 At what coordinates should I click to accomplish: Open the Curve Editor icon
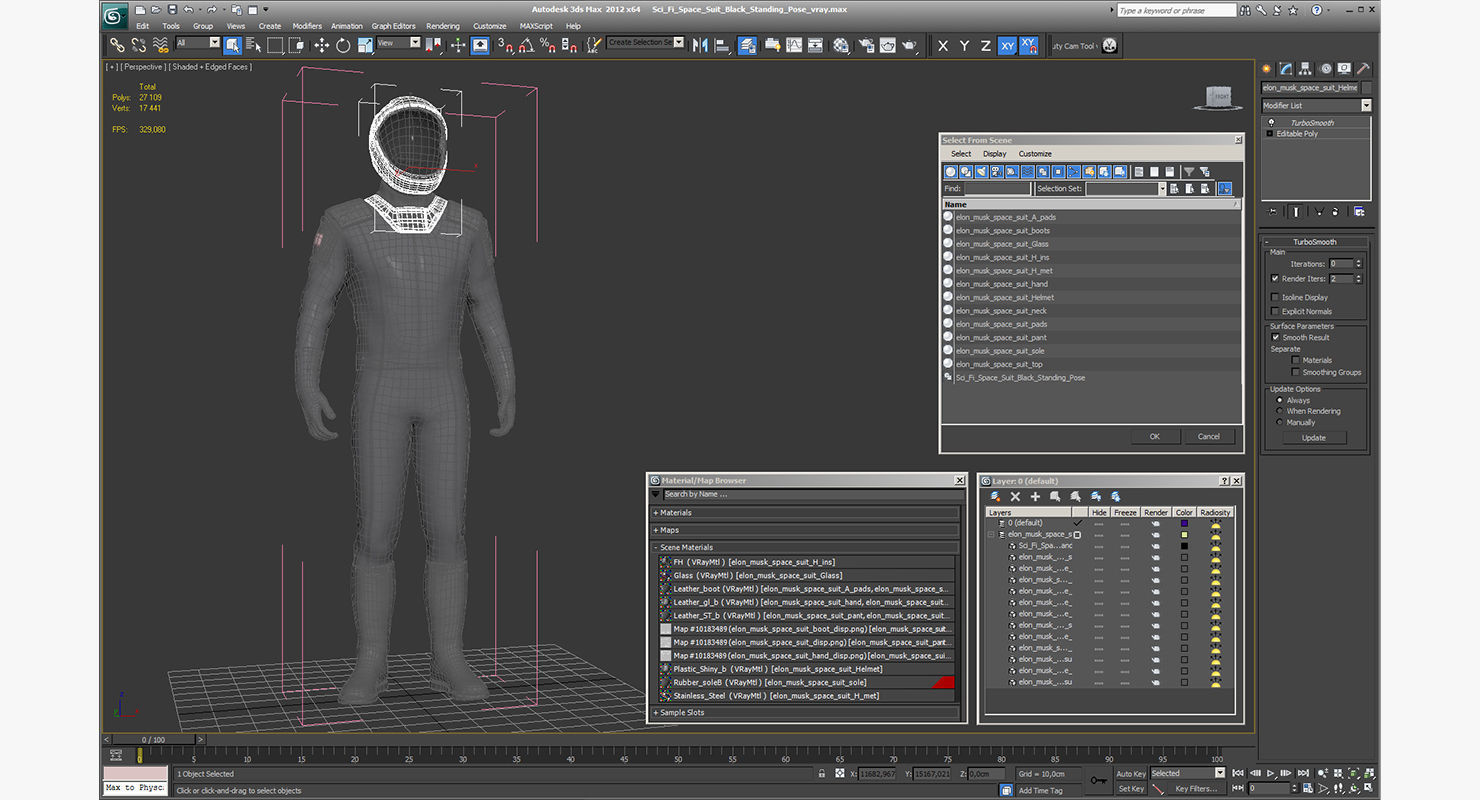794,45
